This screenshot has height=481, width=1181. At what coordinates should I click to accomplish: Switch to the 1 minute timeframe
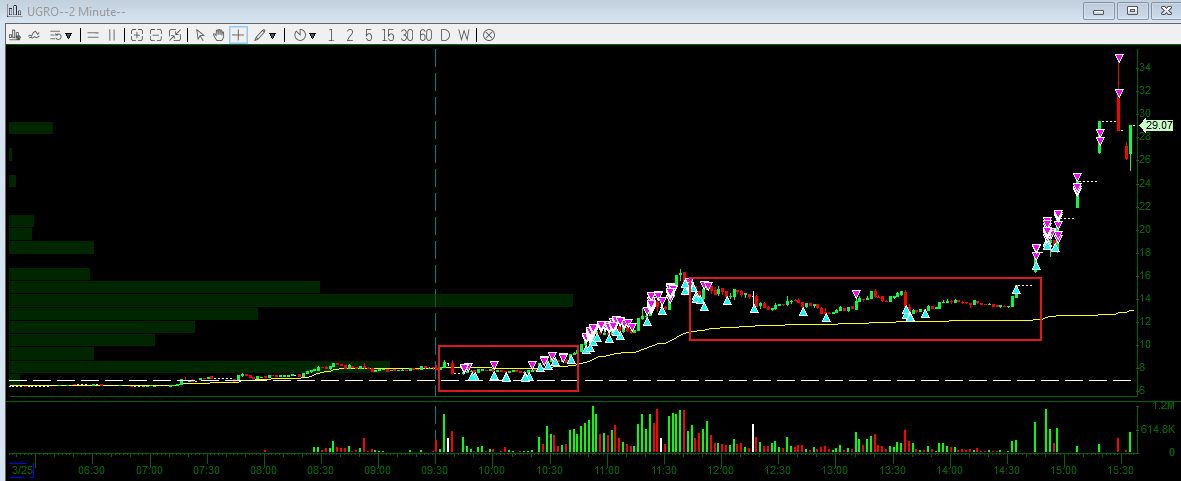click(331, 35)
